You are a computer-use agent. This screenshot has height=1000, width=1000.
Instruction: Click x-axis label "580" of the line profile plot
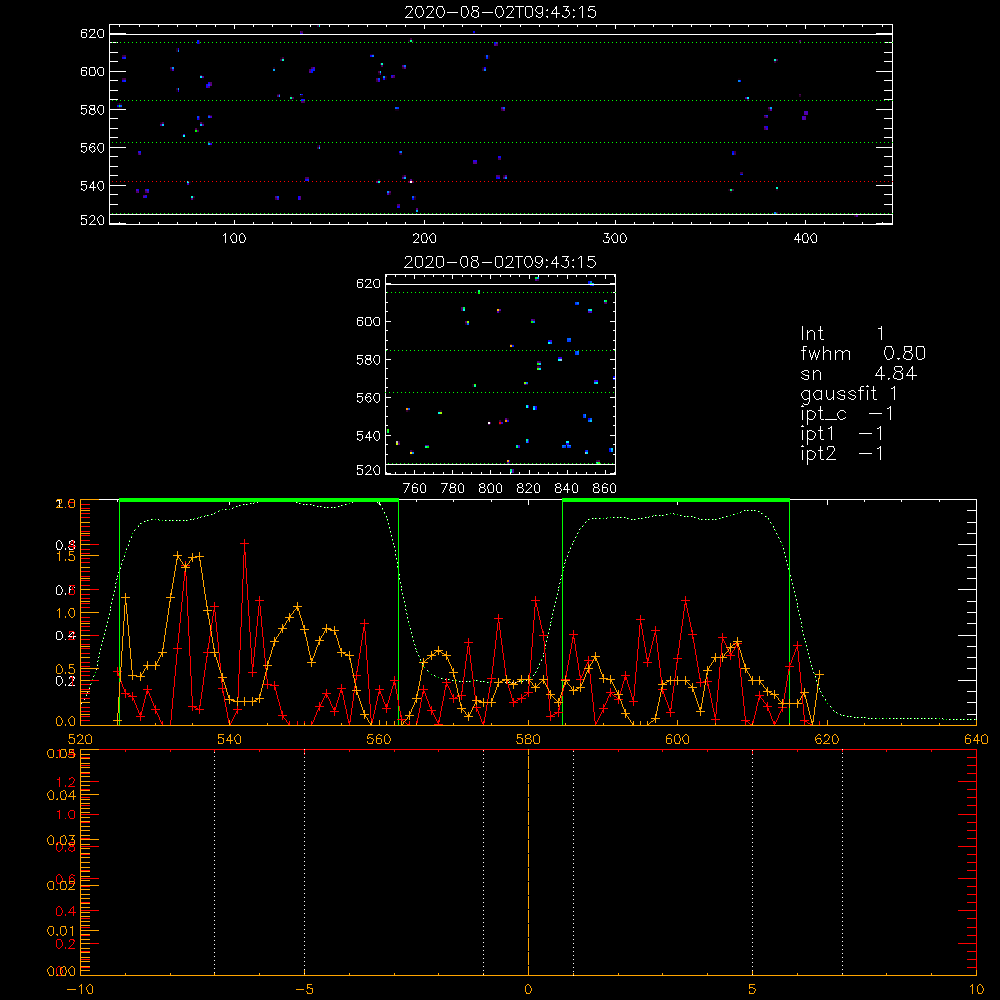(528, 740)
